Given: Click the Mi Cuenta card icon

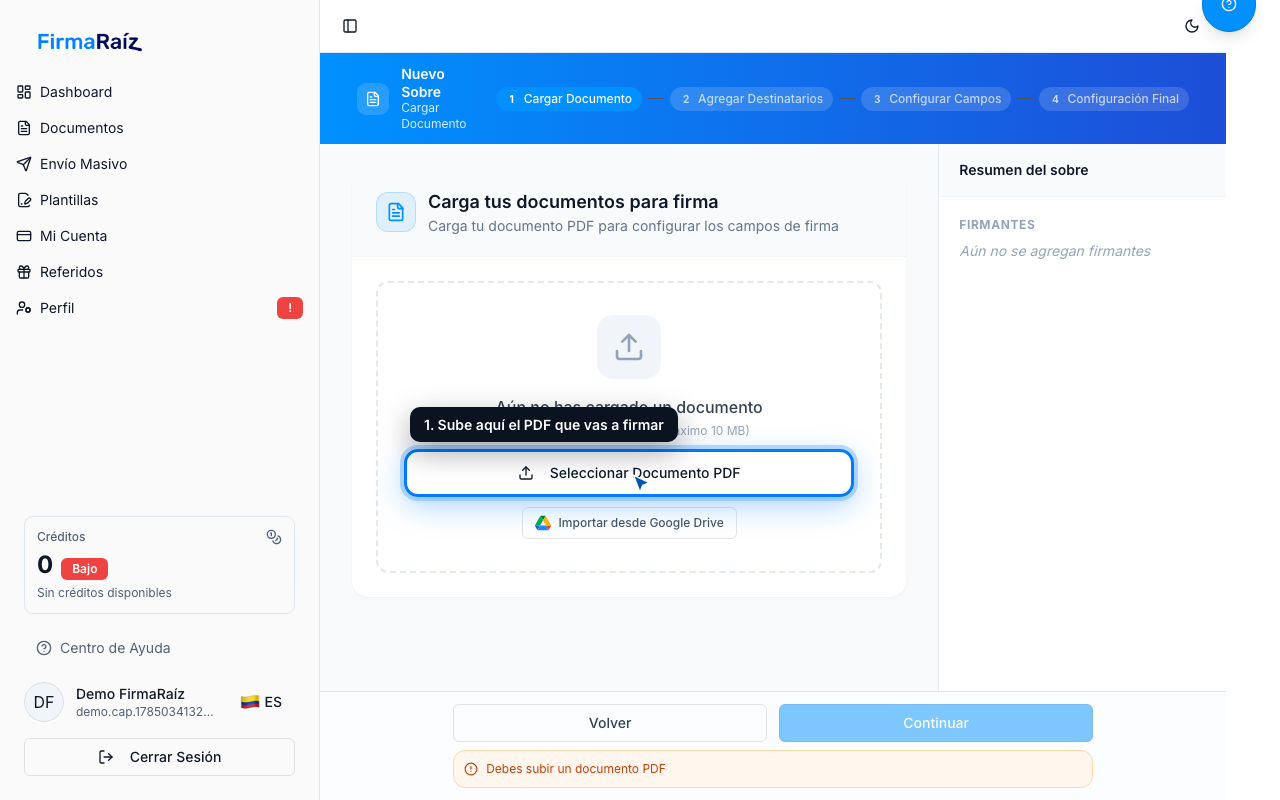Looking at the screenshot, I should pos(24,236).
